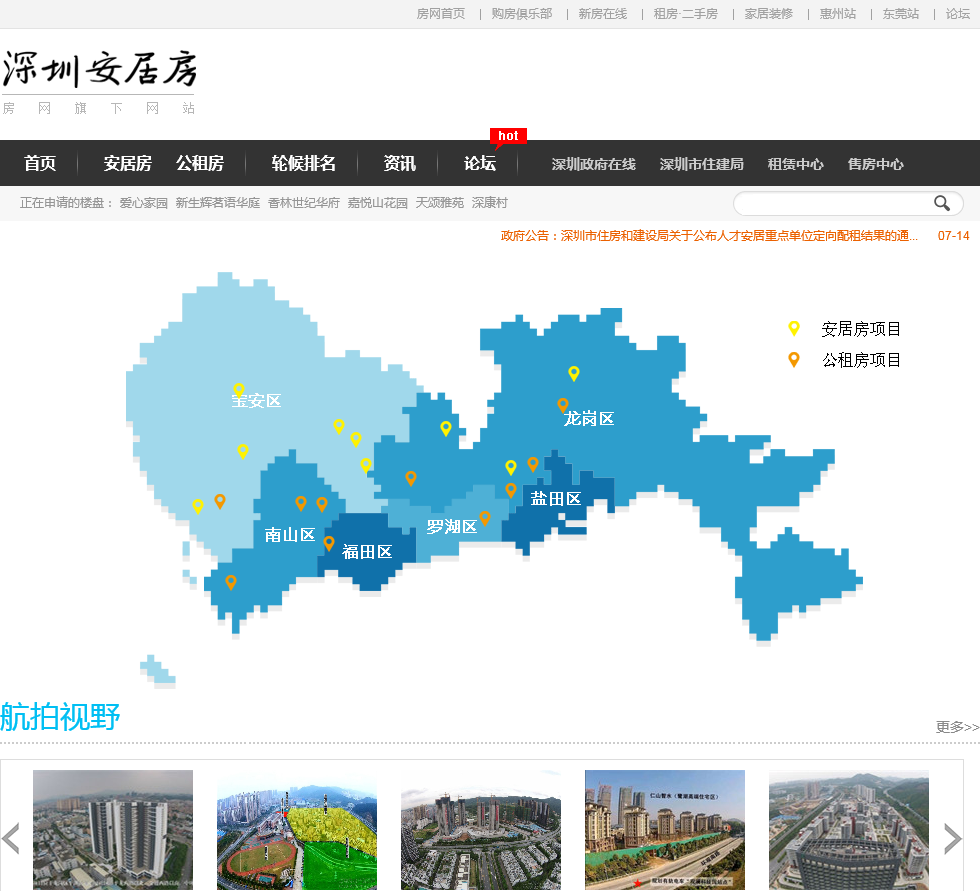Open 售房中心 link

point(876,164)
